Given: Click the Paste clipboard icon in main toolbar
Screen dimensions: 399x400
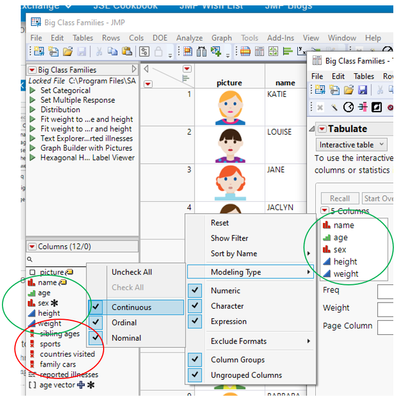Looking at the screenshot, I should point(127,51).
